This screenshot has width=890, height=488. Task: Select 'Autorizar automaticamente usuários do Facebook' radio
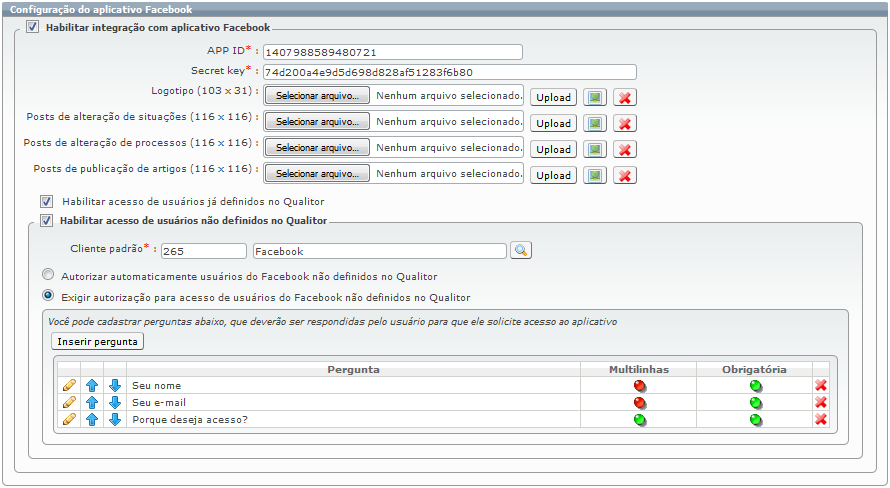click(x=47, y=275)
